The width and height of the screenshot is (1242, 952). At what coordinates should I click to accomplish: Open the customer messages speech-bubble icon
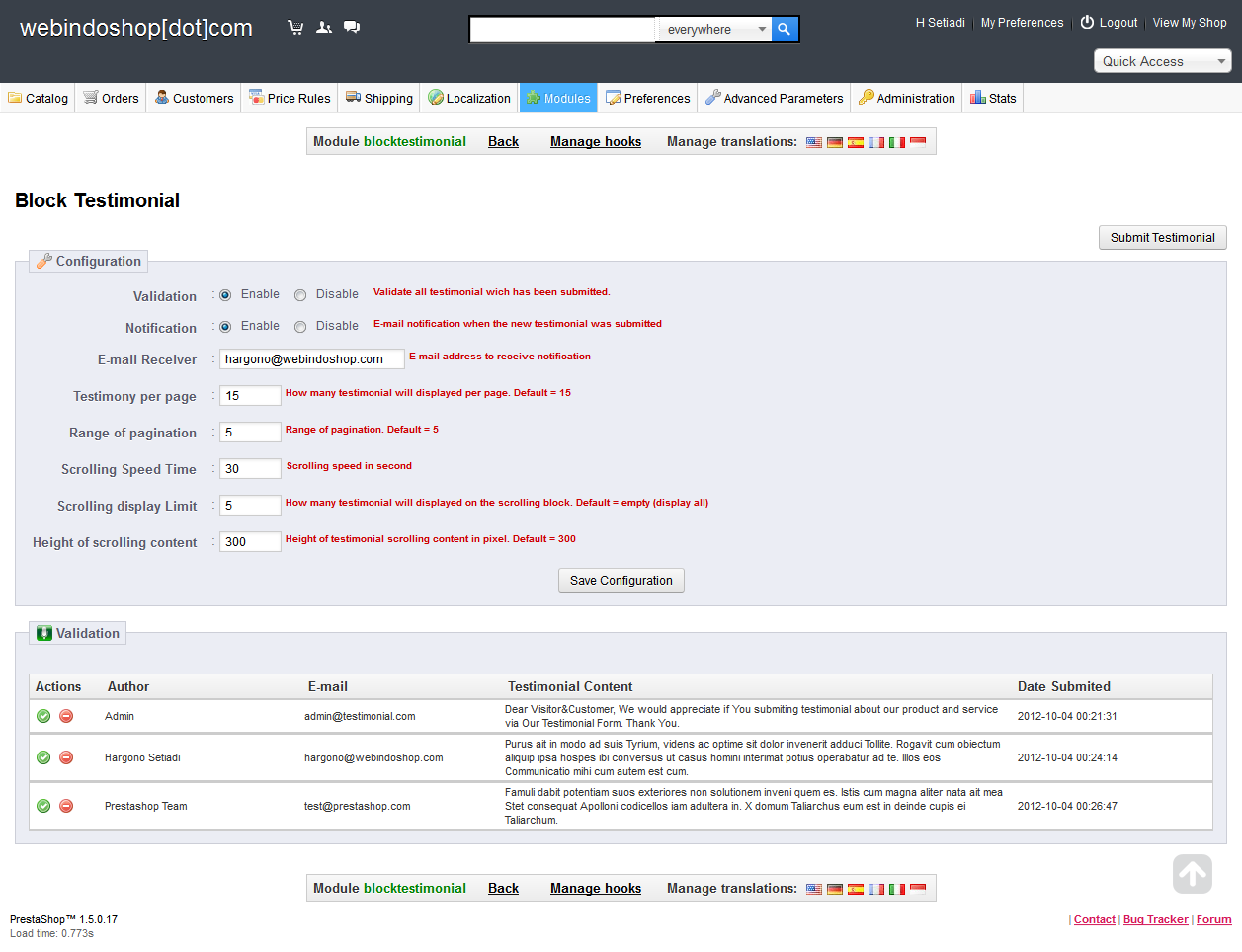[x=352, y=28]
